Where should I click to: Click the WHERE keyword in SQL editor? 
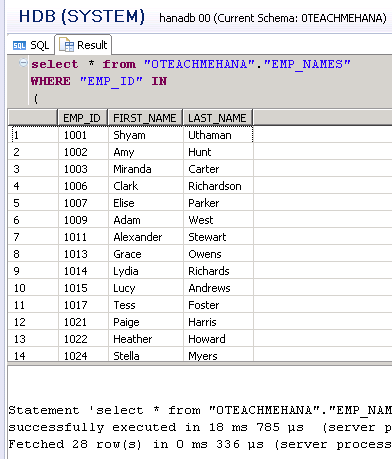(51, 81)
